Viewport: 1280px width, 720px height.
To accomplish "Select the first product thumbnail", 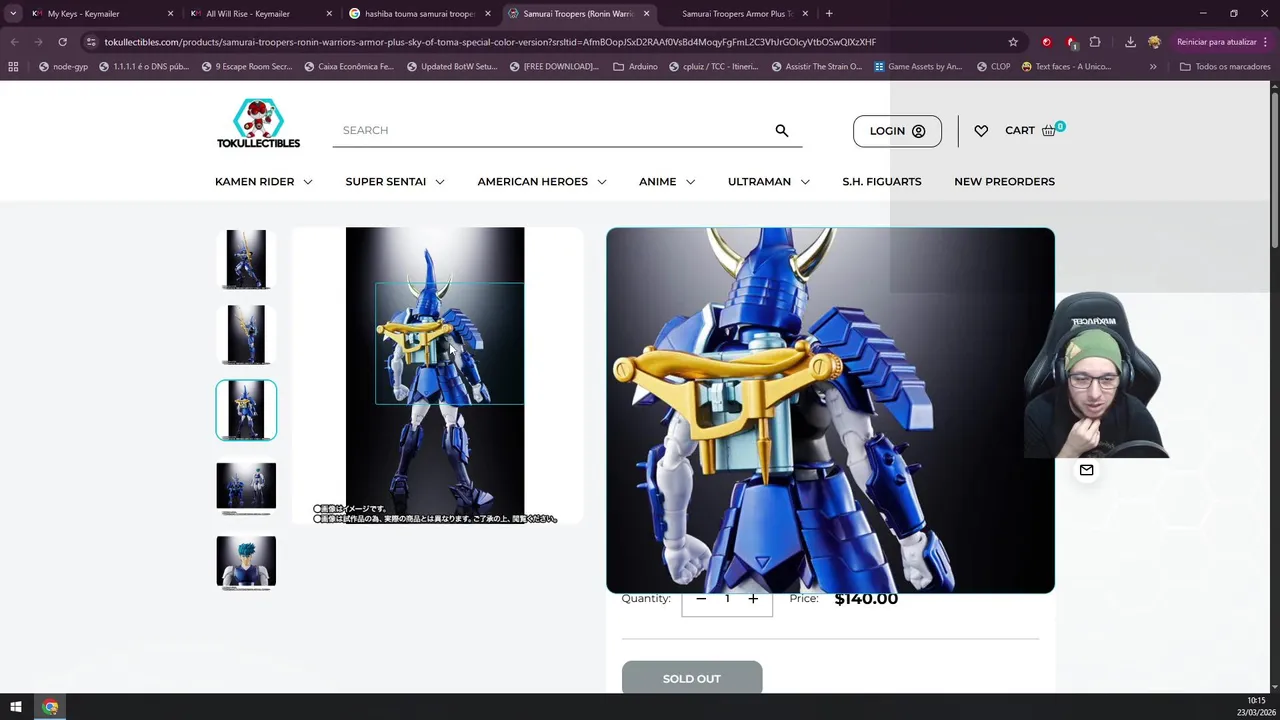I will 246,259.
